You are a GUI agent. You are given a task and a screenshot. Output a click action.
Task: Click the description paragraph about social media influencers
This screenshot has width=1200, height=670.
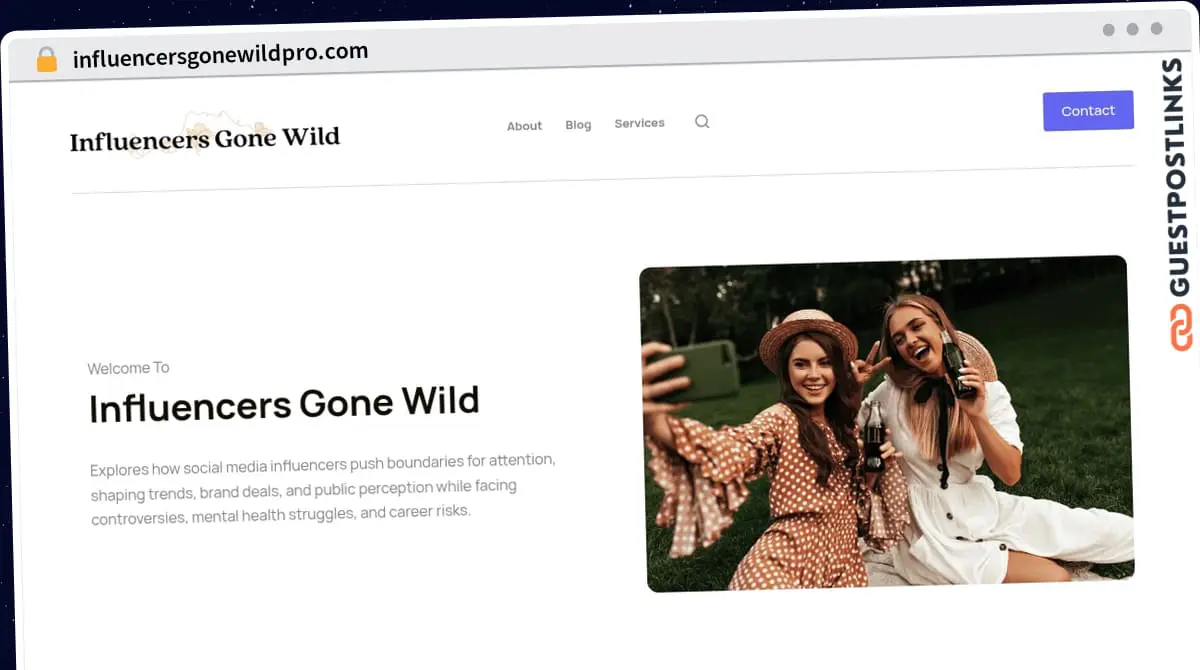[x=322, y=488]
